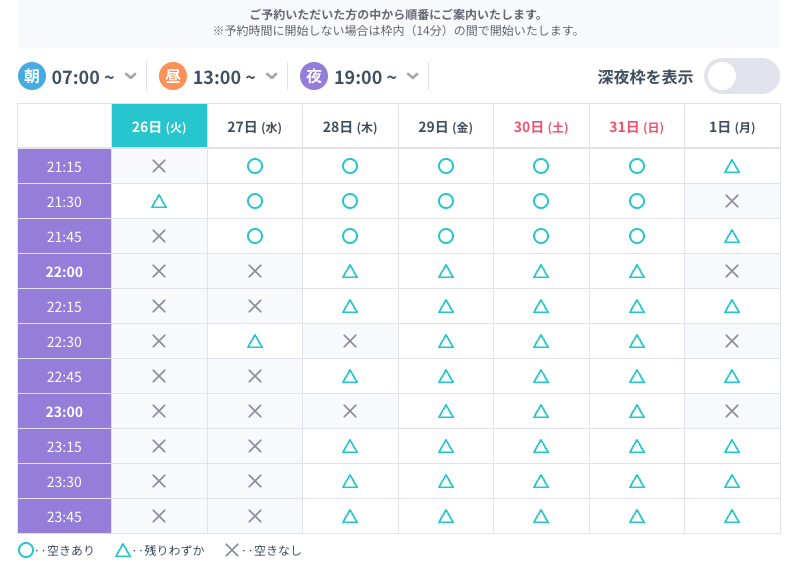This screenshot has height=580, width=800.
Task: Switch to the 26日 (火) column header
Action: [159, 127]
